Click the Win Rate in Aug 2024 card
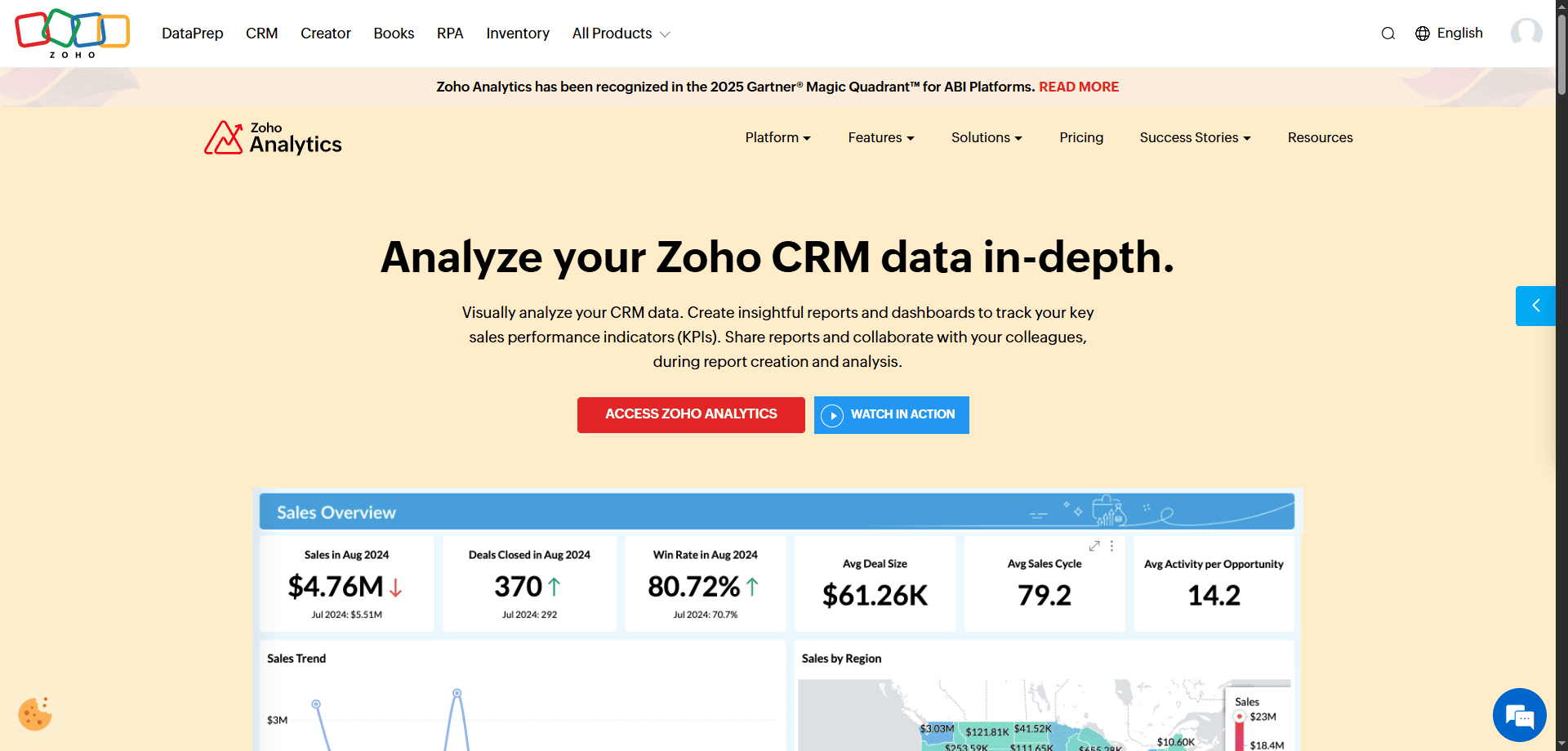 [x=705, y=583]
